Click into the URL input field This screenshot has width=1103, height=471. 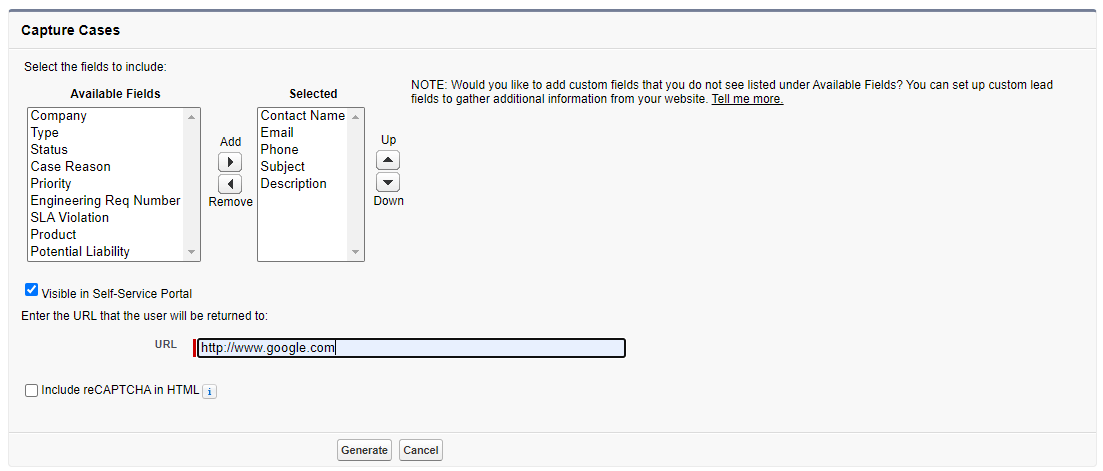click(x=411, y=348)
